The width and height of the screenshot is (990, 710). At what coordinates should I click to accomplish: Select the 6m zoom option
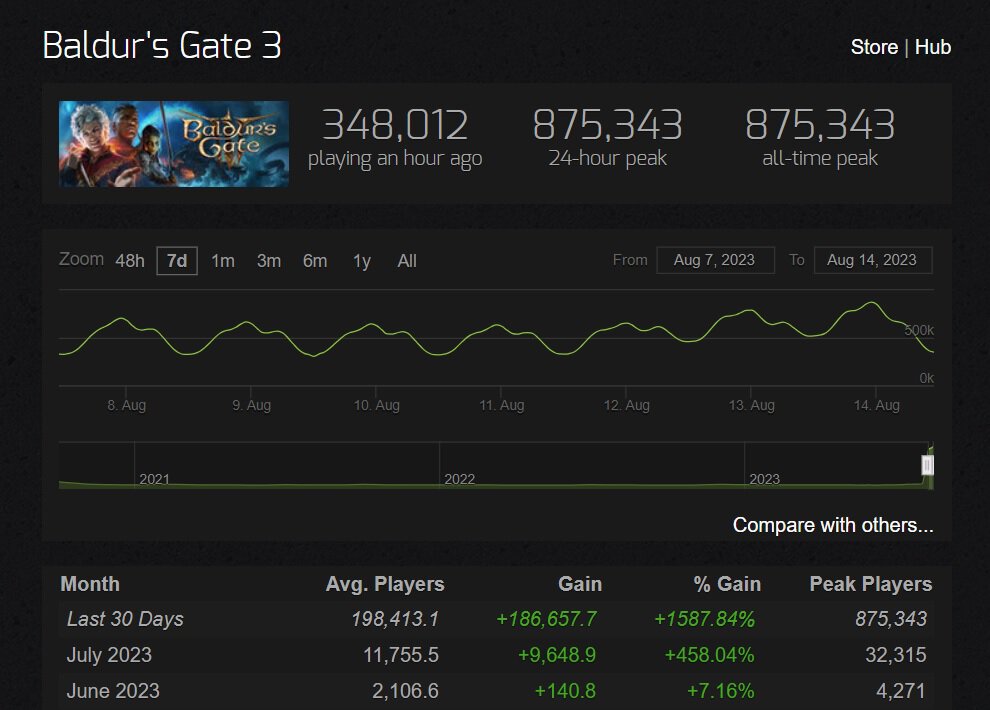pos(315,261)
